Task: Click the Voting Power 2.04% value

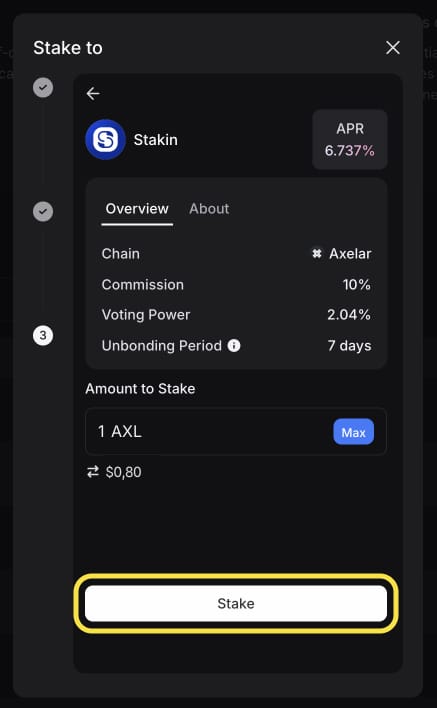Action: click(349, 315)
